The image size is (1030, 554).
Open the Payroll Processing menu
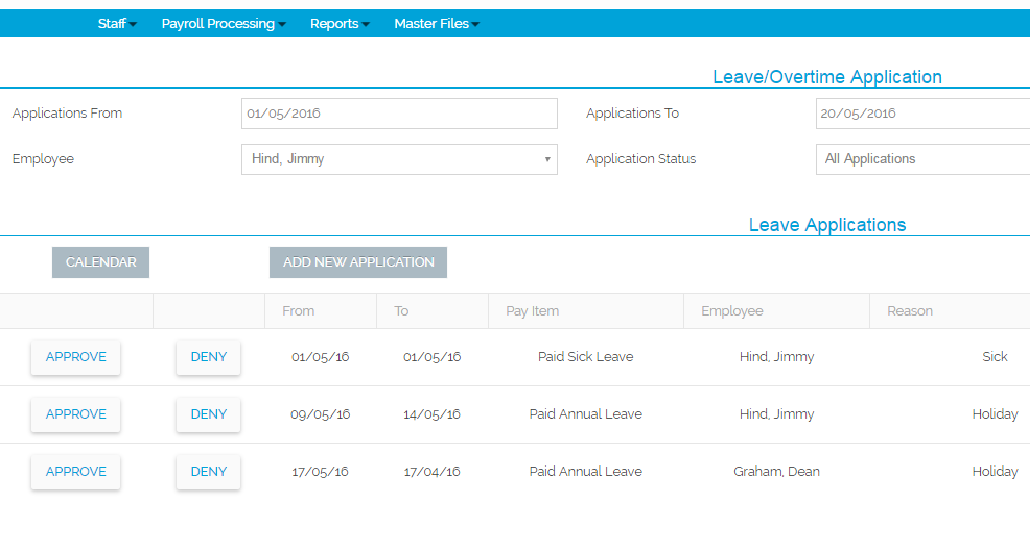(223, 24)
